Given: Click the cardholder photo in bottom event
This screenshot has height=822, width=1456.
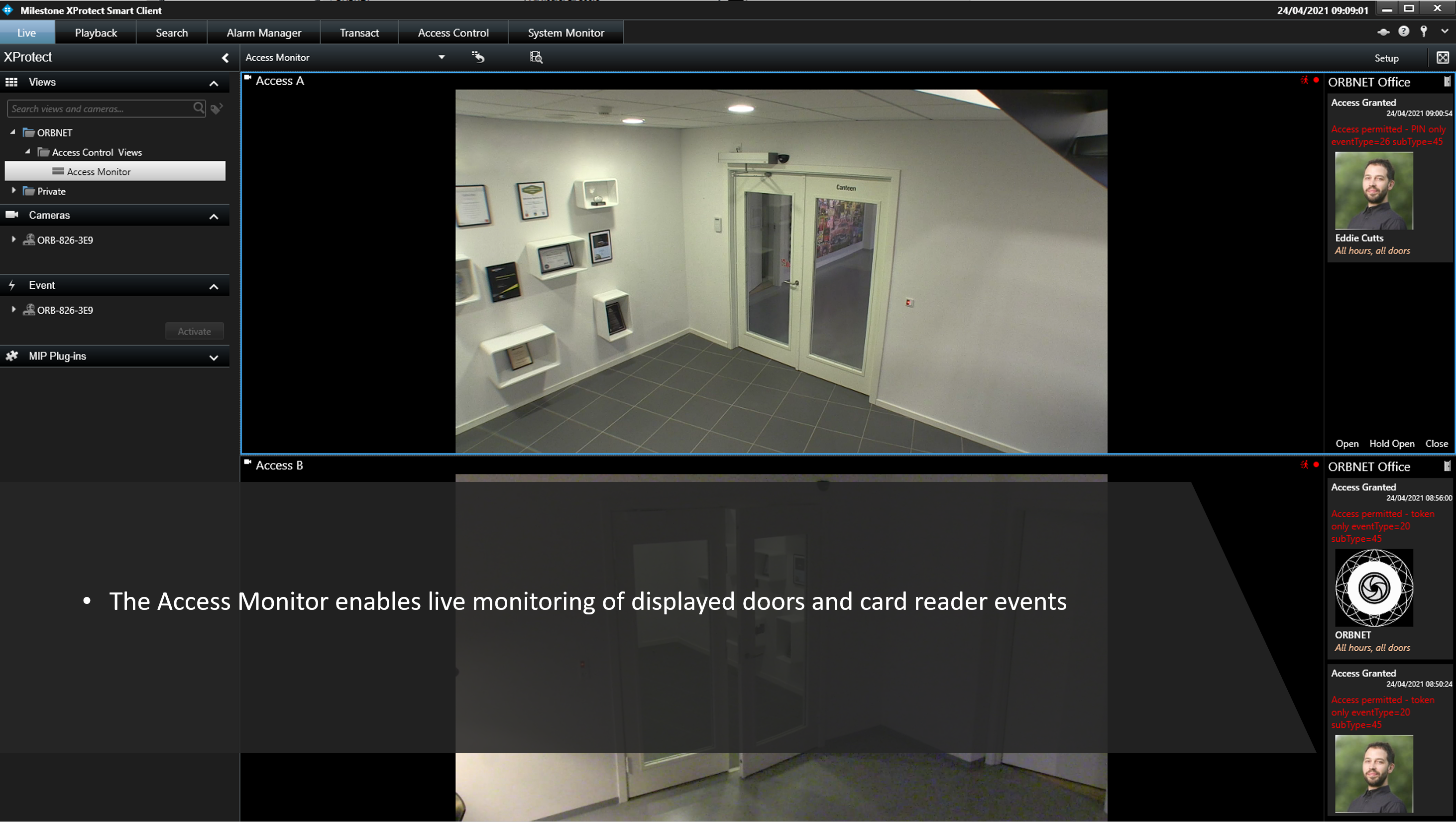Looking at the screenshot, I should click(1374, 773).
